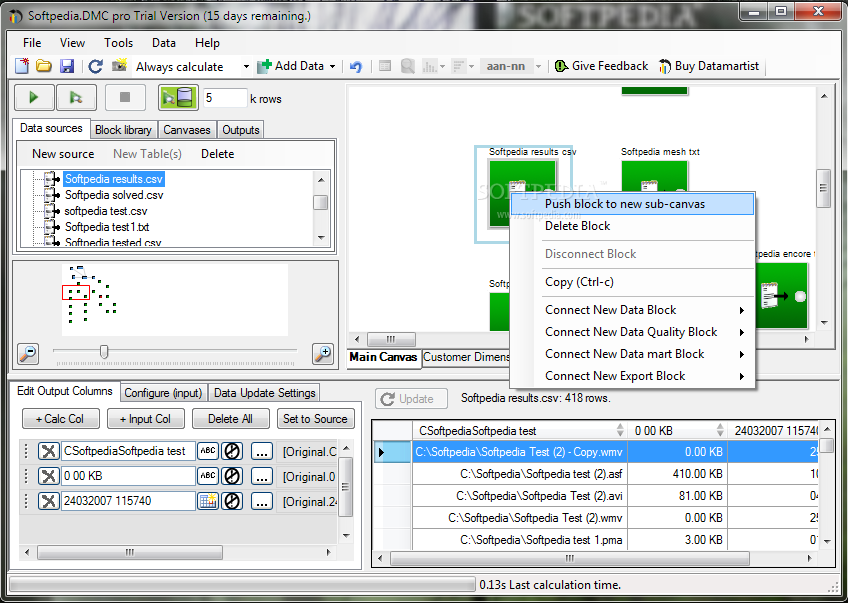This screenshot has width=848, height=603.
Task: Click the circle icon in 0 00 KB row
Action: click(232, 476)
